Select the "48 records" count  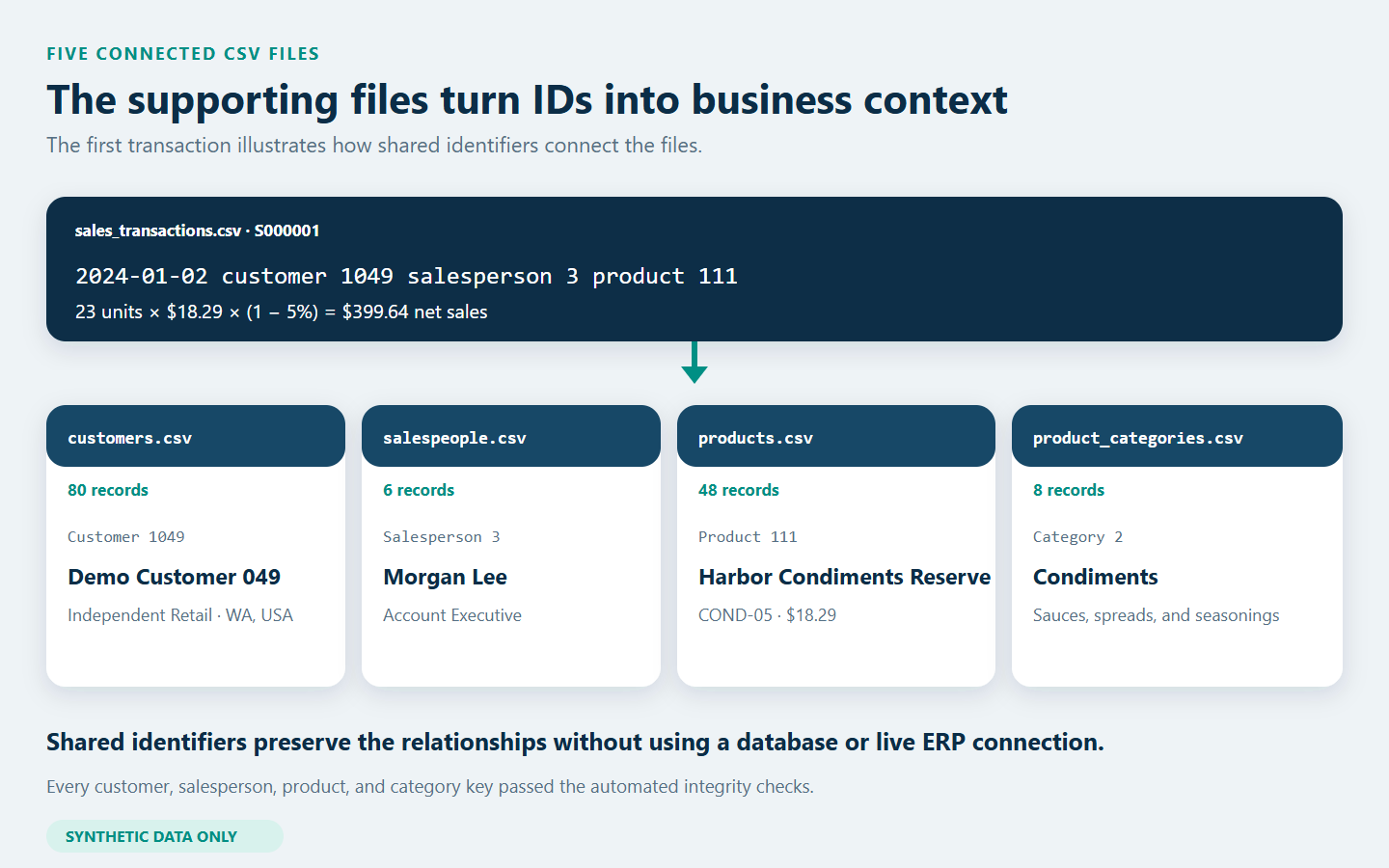coord(739,490)
